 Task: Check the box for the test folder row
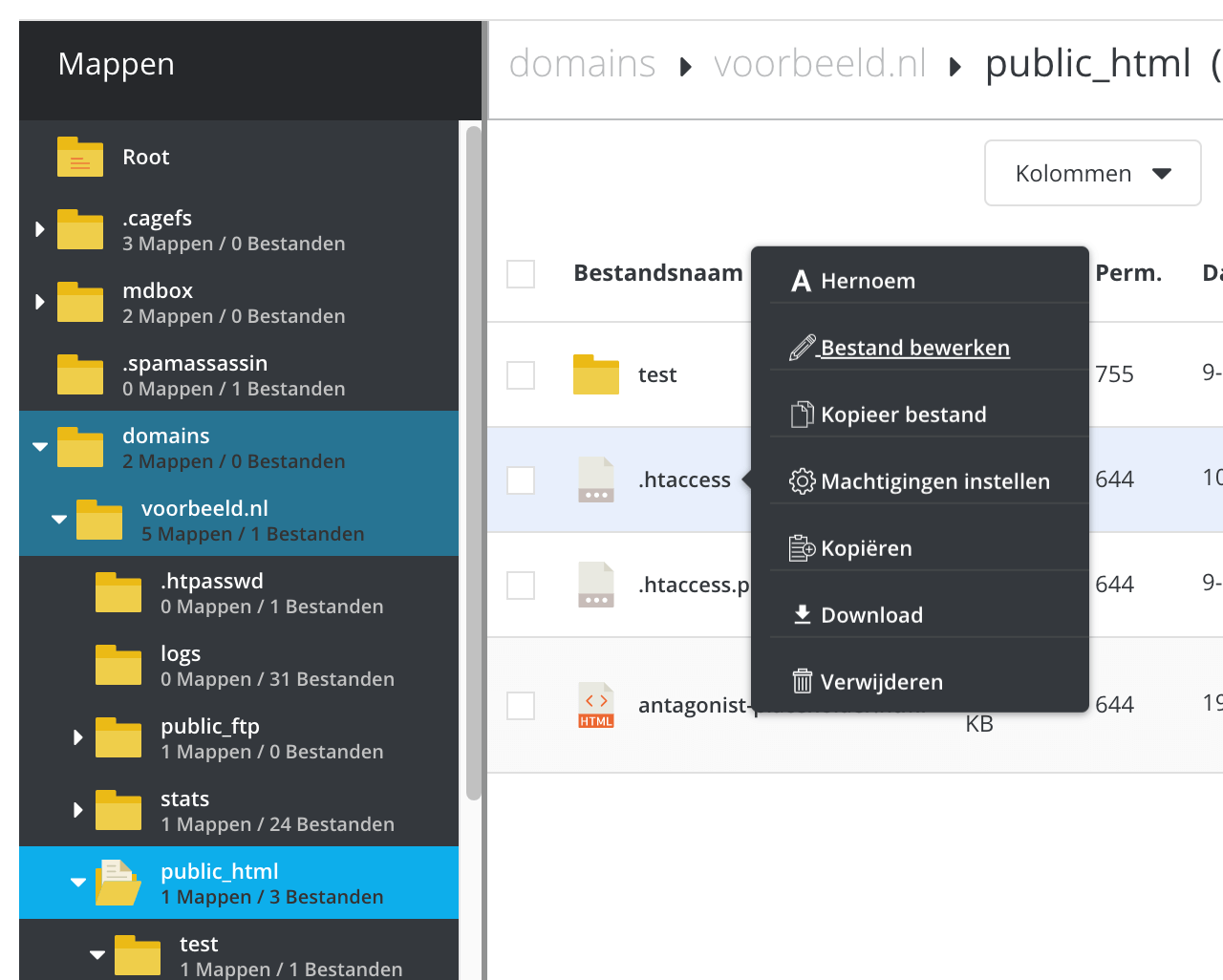521,375
